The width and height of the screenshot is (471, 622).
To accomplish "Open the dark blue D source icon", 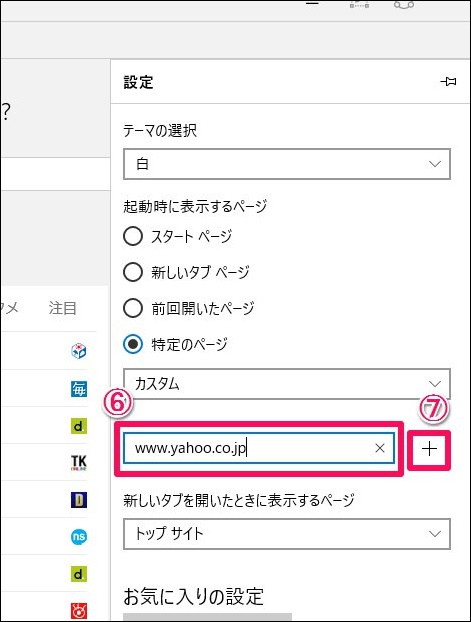I will coord(79,500).
